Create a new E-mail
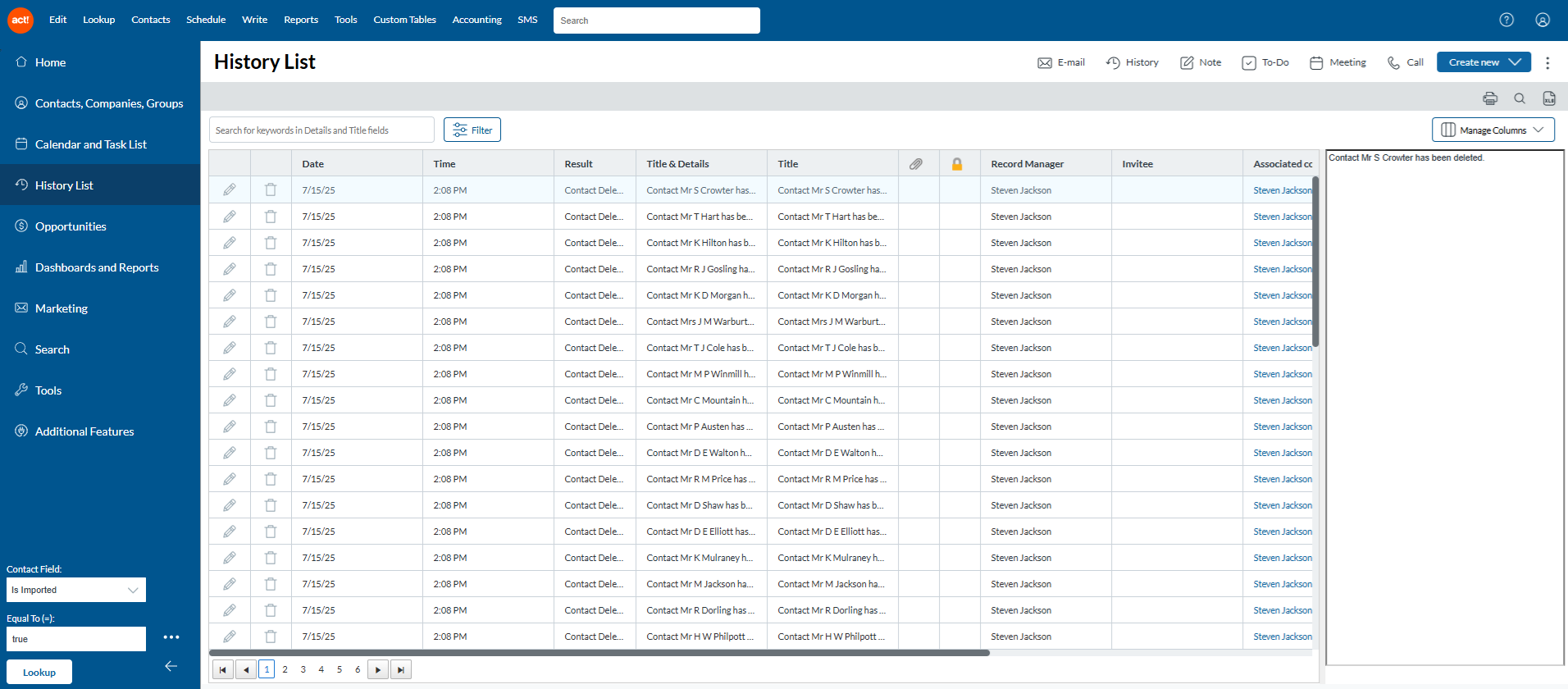Image resolution: width=1568 pixels, height=689 pixels. 1061,62
